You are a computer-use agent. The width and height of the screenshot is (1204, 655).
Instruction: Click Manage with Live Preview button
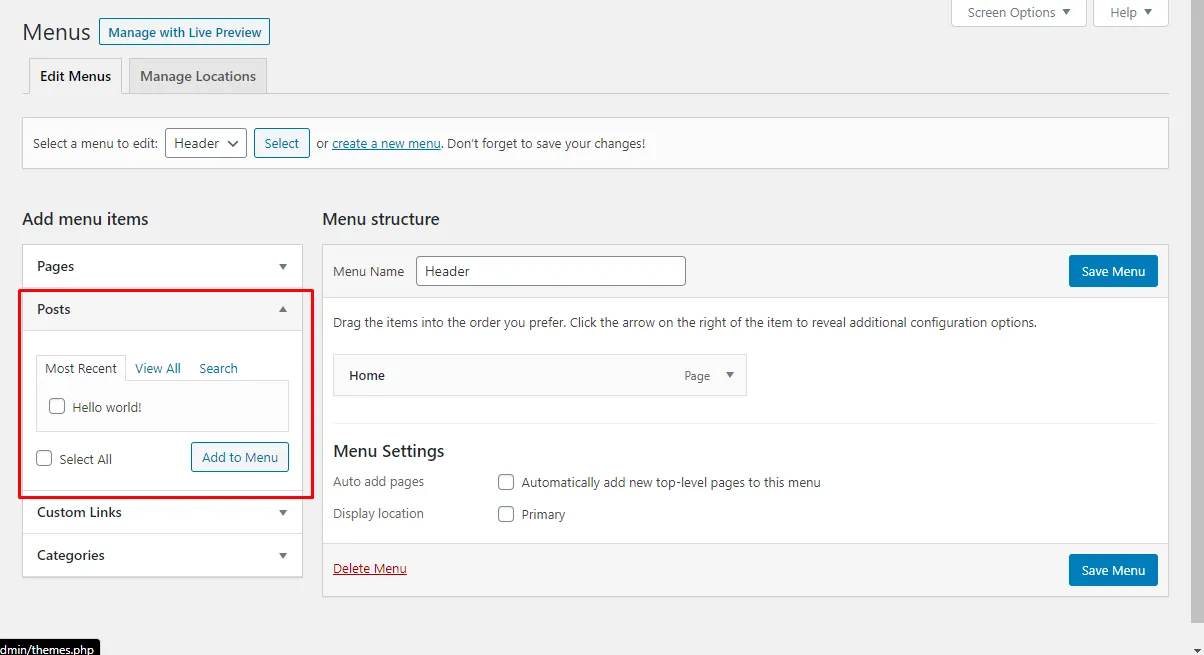pos(184,32)
